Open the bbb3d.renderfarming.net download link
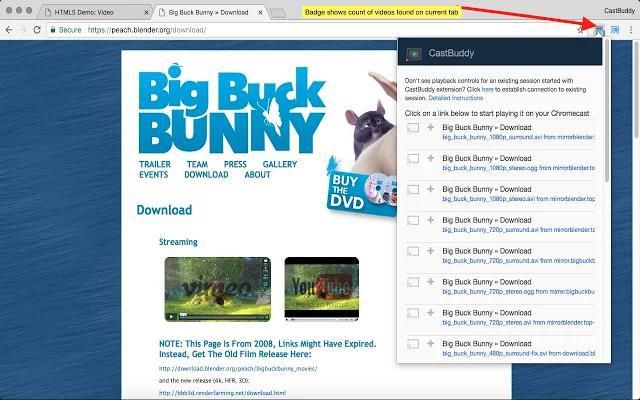The image size is (640, 400). [222, 393]
